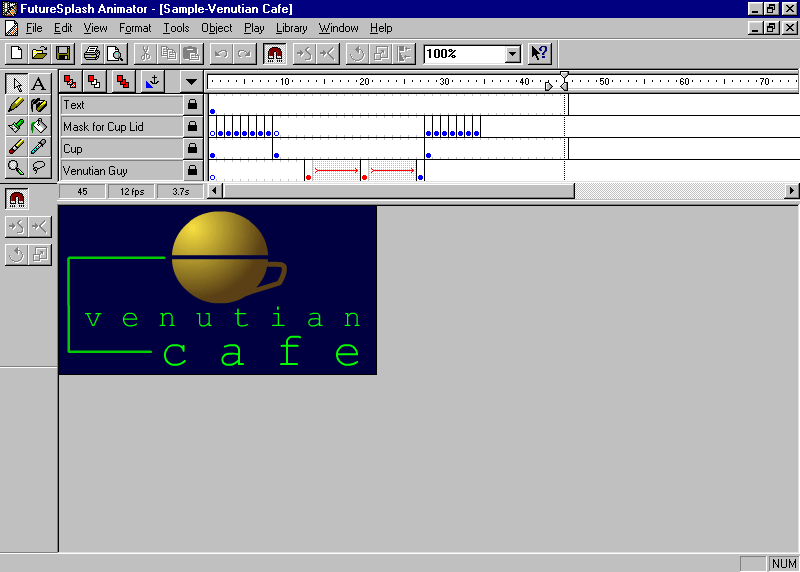Toggle Snap magnet modifier below tool palette
This screenshot has height=572, width=800.
point(17,198)
